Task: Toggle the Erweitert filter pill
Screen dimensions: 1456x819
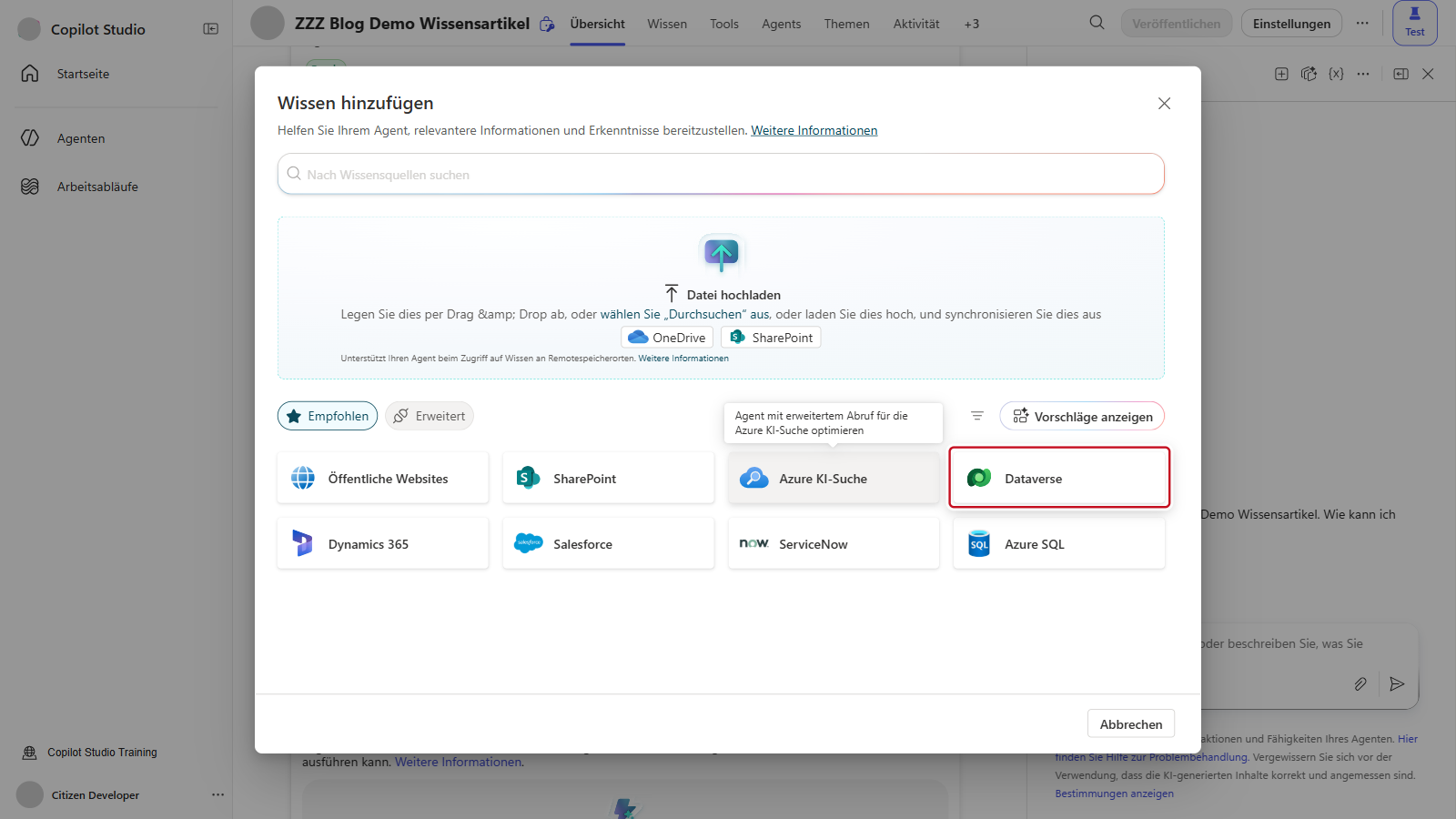Action: [430, 416]
